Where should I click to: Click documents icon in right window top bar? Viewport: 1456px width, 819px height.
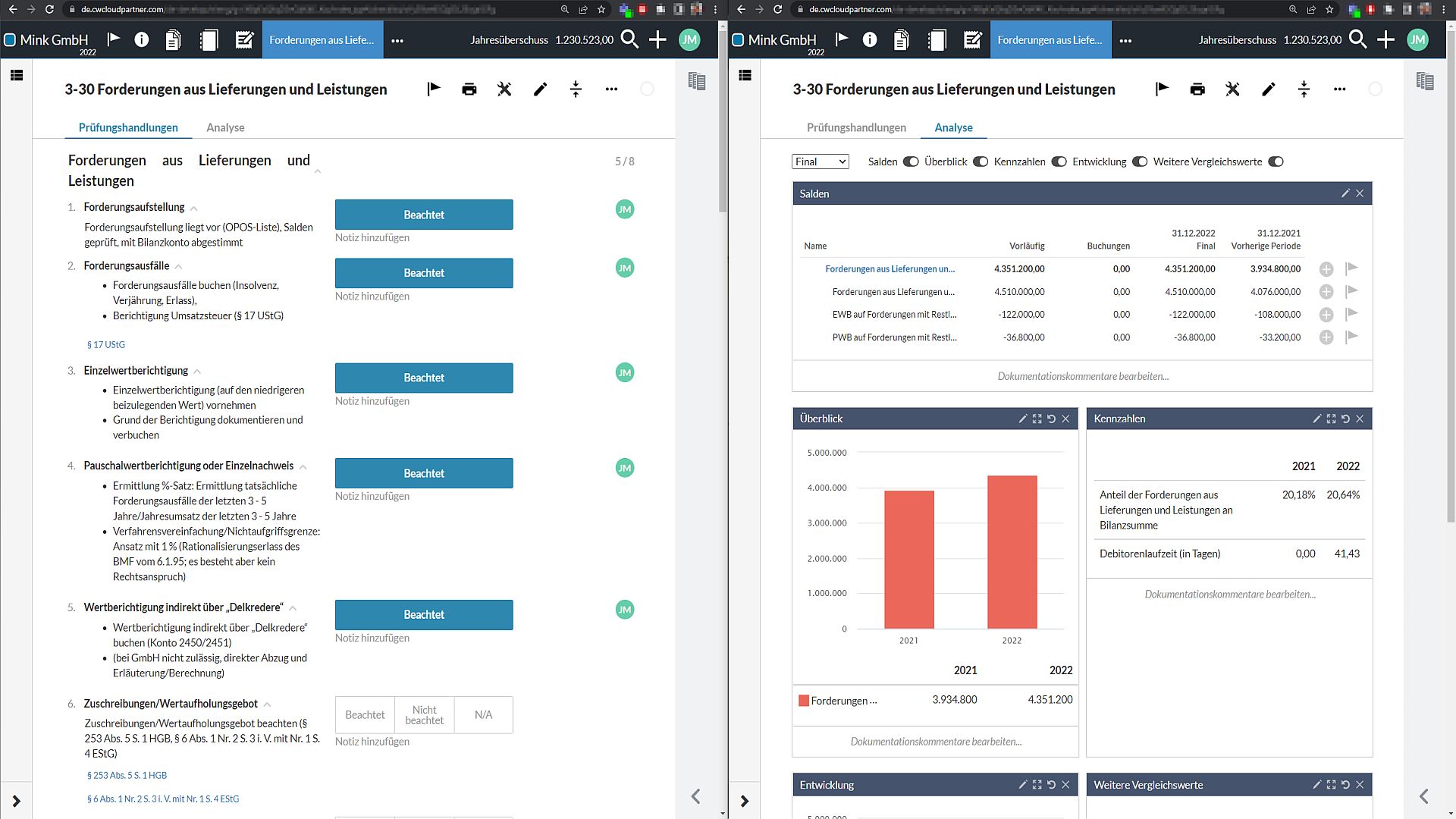(x=902, y=39)
